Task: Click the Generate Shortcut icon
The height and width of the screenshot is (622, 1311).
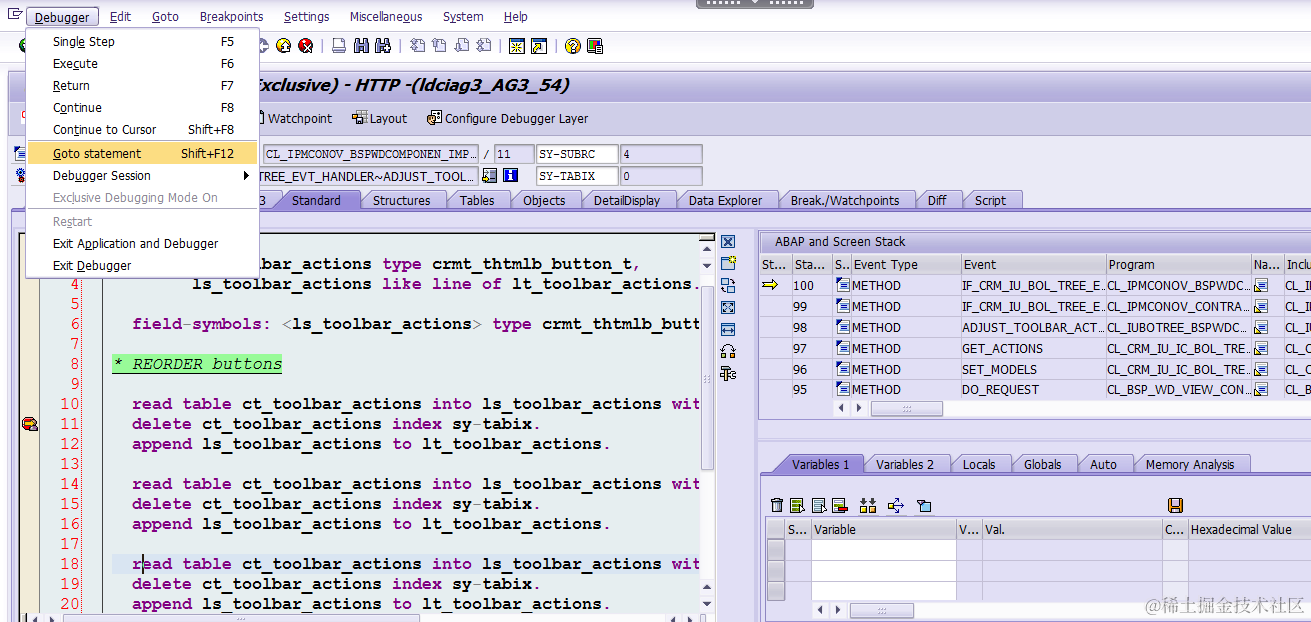Action: (x=539, y=46)
